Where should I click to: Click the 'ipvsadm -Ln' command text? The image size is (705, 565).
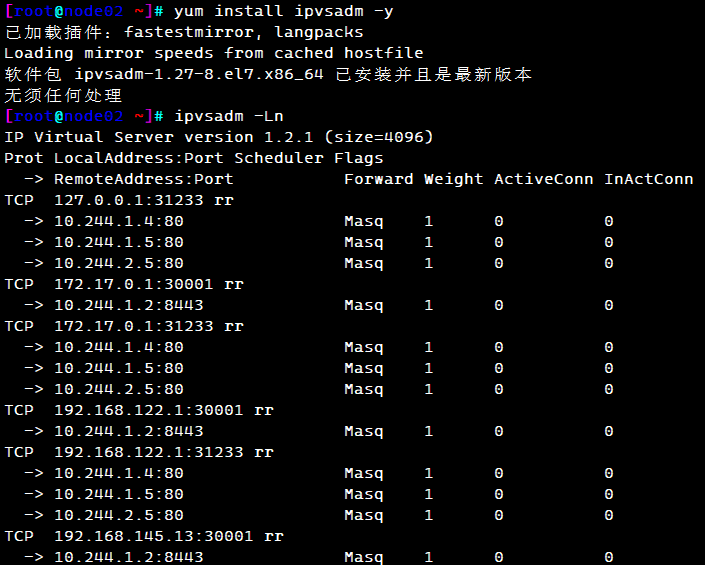coord(229,116)
